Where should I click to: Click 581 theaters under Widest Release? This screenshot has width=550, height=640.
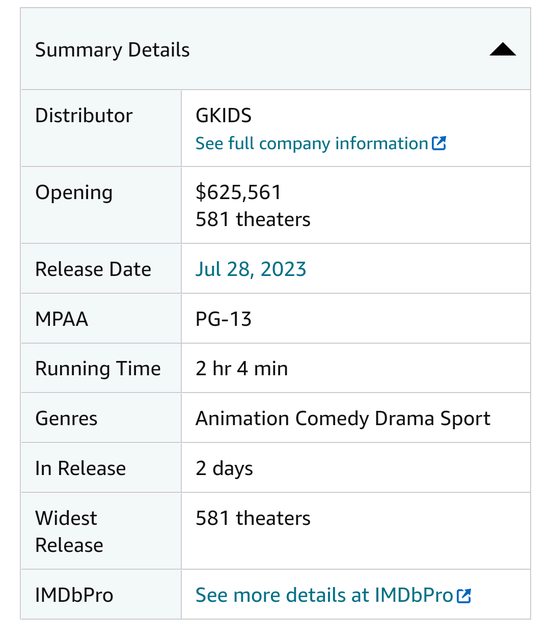click(253, 518)
